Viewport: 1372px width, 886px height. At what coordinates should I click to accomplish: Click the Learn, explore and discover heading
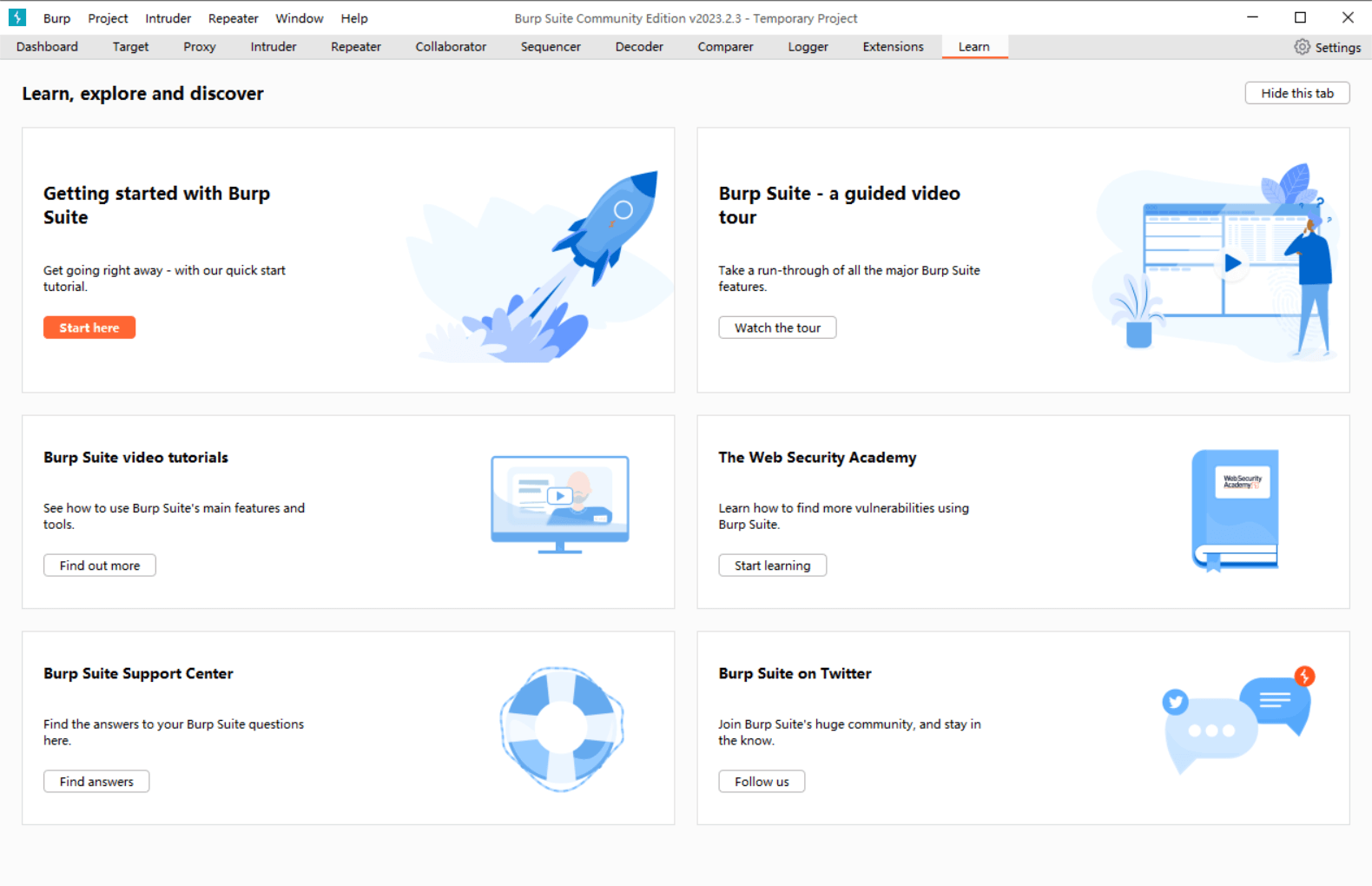click(143, 94)
